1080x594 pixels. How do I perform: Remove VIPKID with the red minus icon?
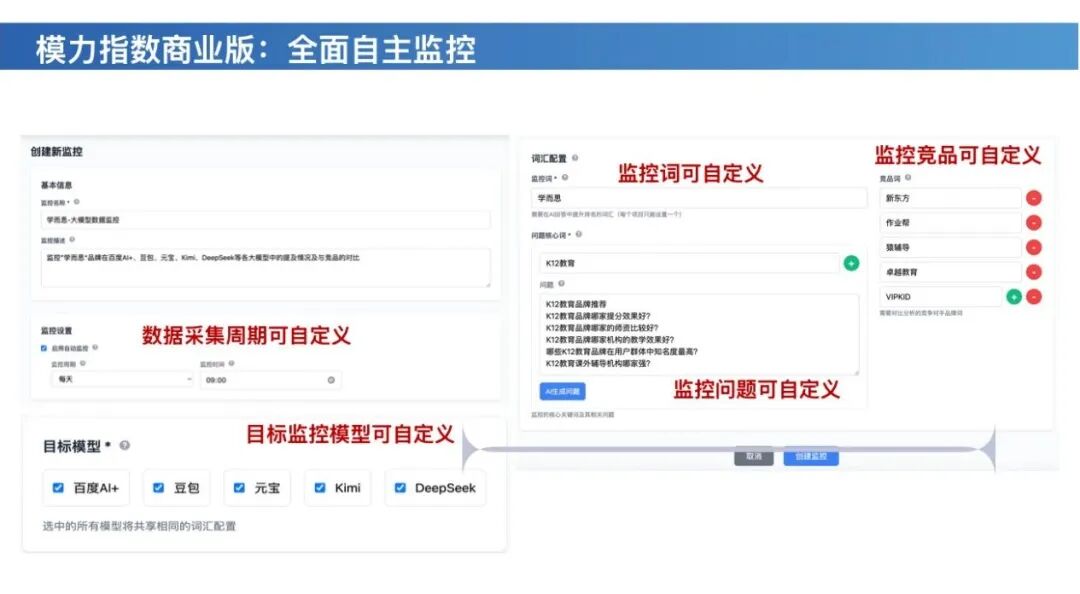1034,297
